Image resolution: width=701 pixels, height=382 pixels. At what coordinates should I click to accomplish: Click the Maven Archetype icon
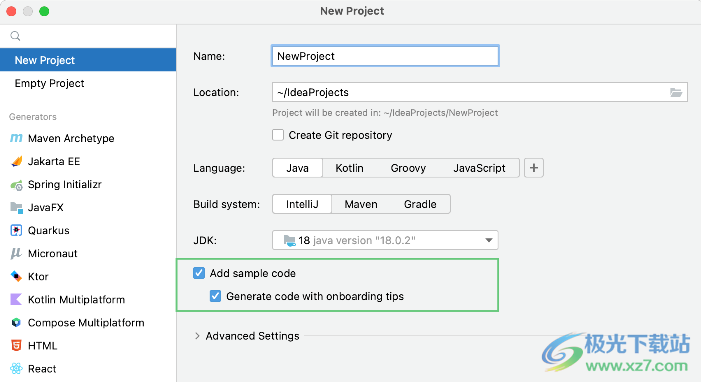pyautogui.click(x=16, y=138)
